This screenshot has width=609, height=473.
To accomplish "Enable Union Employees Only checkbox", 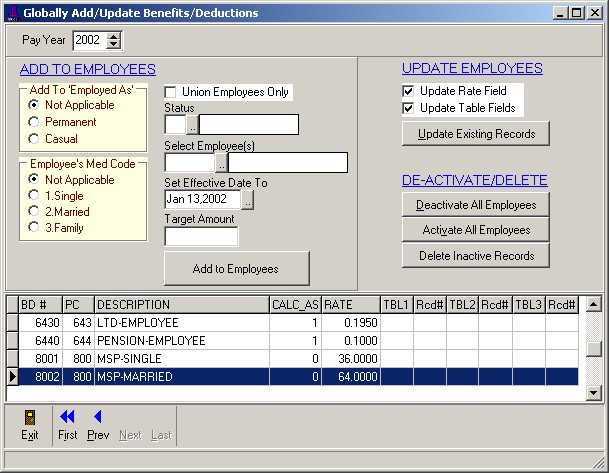I will coord(170,92).
